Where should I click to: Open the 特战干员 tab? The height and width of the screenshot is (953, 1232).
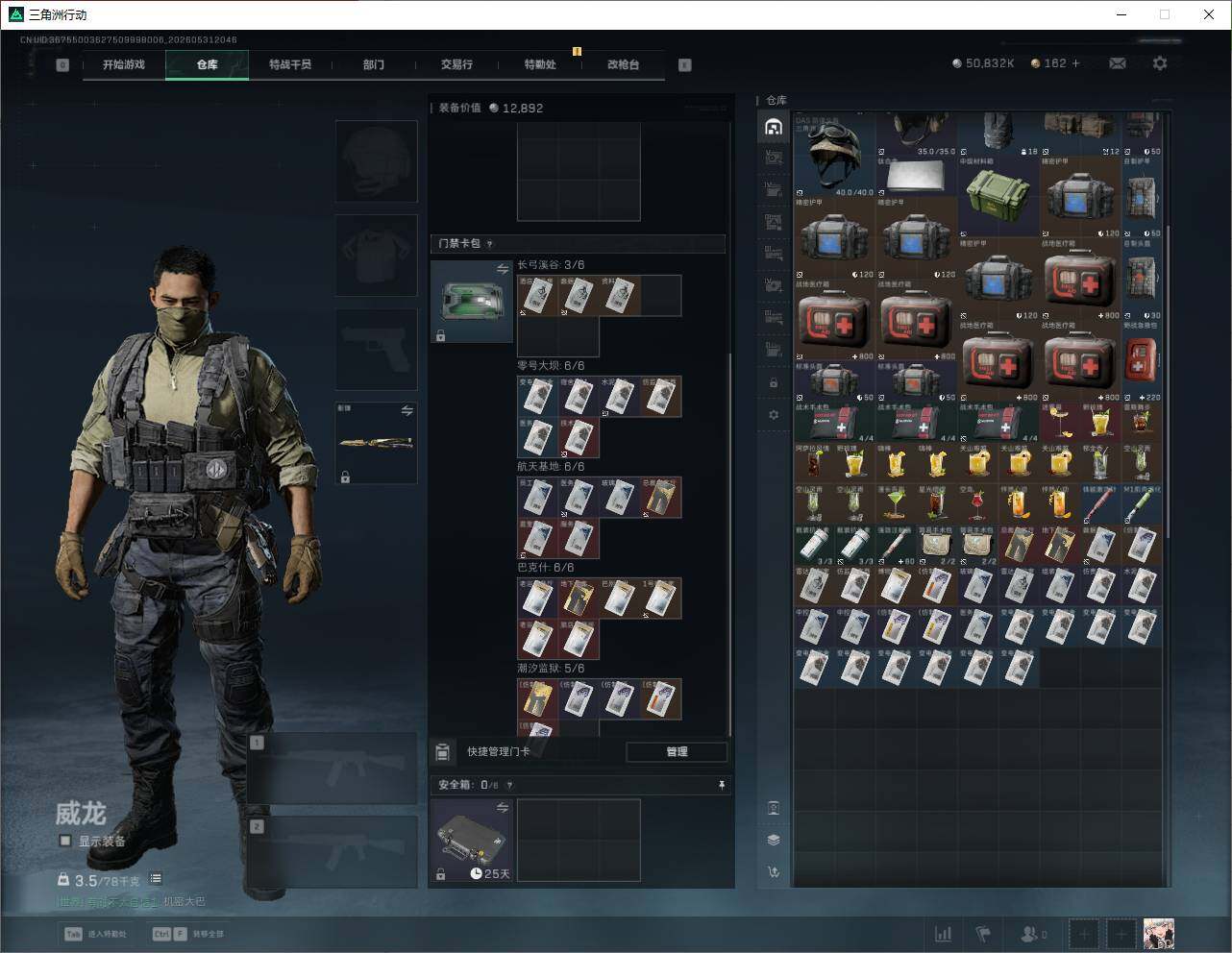click(x=290, y=64)
